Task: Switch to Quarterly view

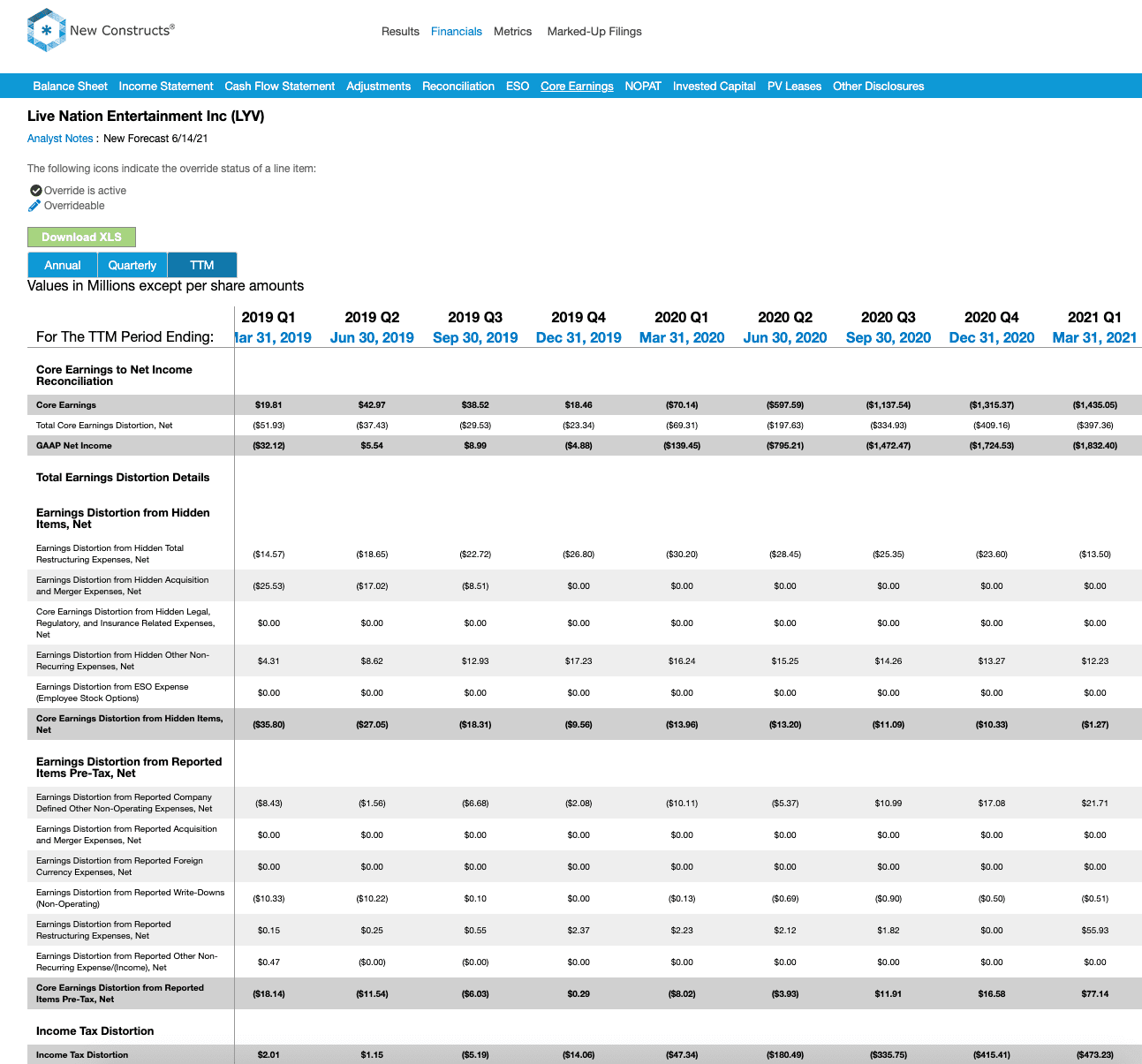Action: tap(132, 265)
